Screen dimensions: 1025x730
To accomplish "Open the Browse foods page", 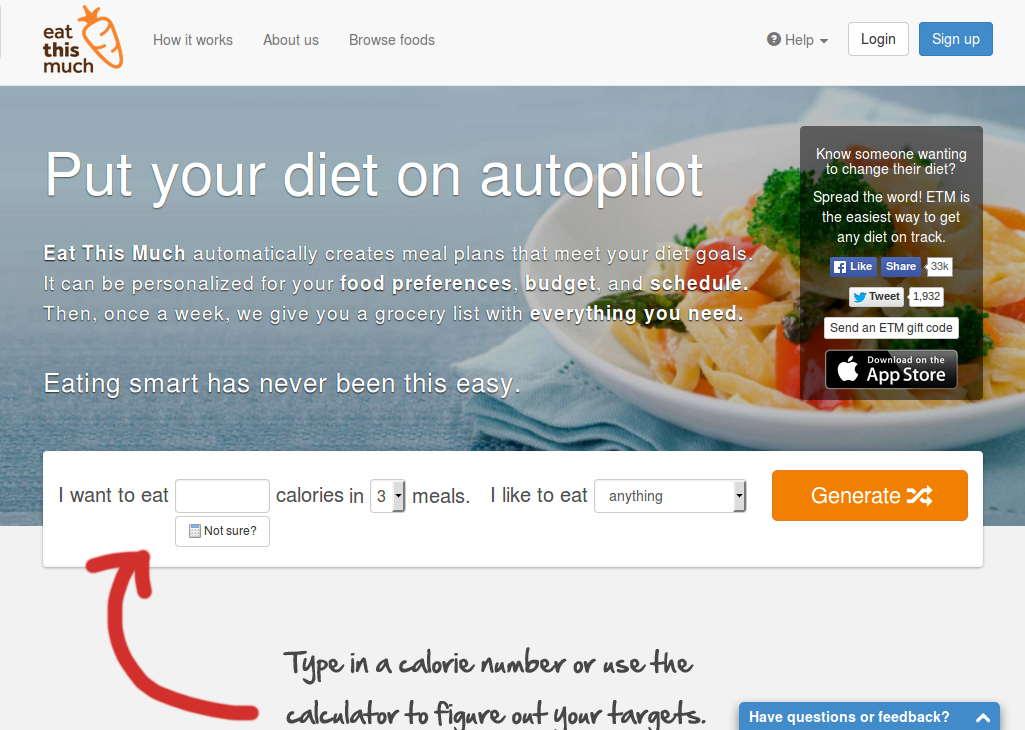I will click(x=392, y=40).
